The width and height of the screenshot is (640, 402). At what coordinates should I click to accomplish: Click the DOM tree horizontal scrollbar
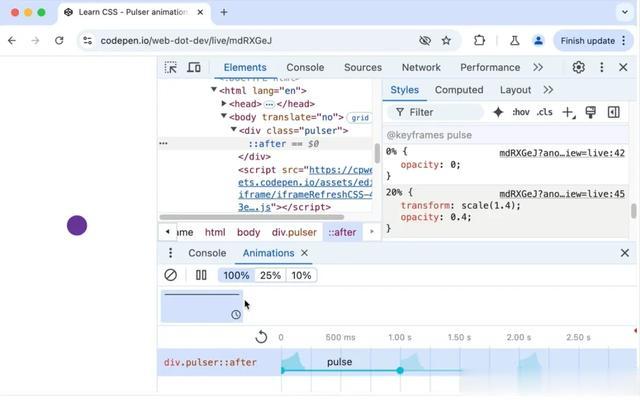coord(252,217)
